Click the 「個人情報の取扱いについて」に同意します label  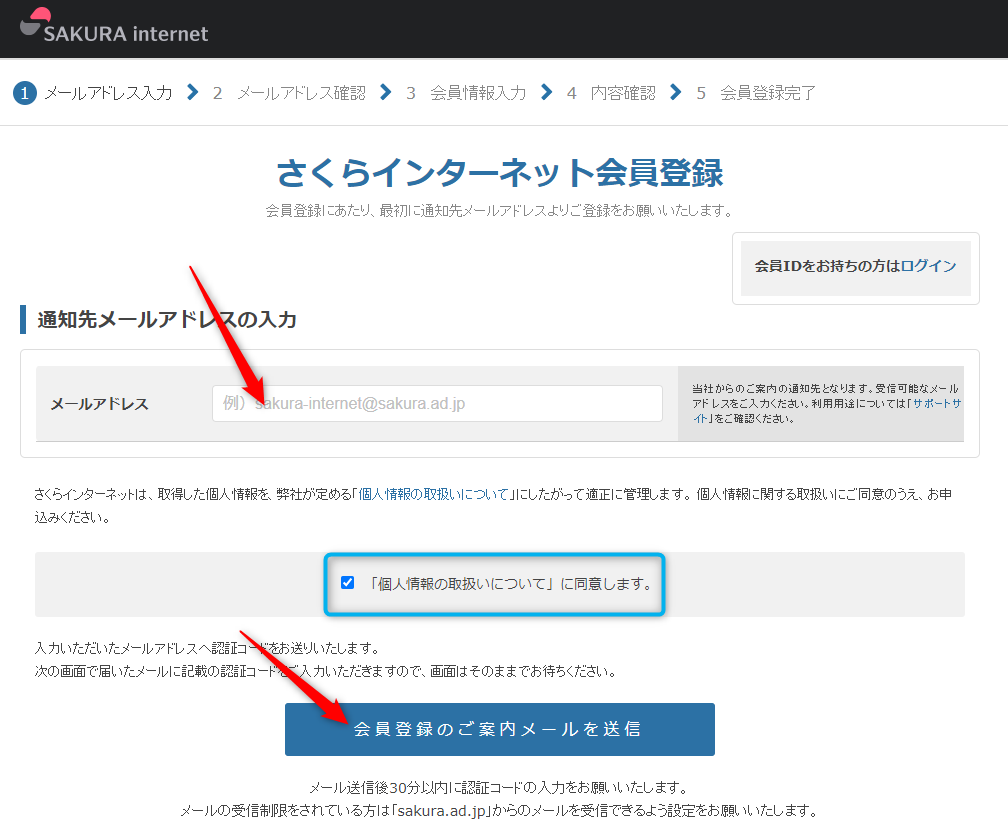click(x=511, y=584)
